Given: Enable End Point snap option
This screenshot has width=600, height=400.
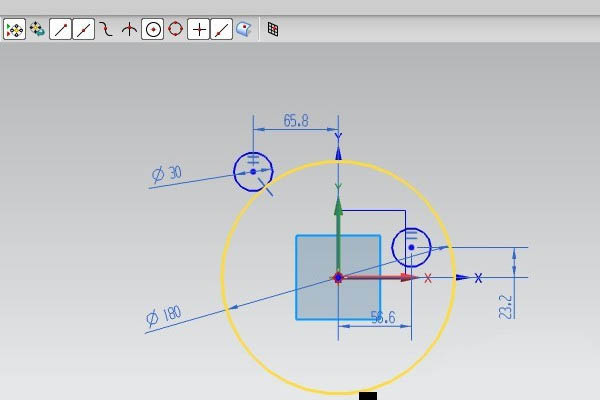Looking at the screenshot, I should click(60, 30).
